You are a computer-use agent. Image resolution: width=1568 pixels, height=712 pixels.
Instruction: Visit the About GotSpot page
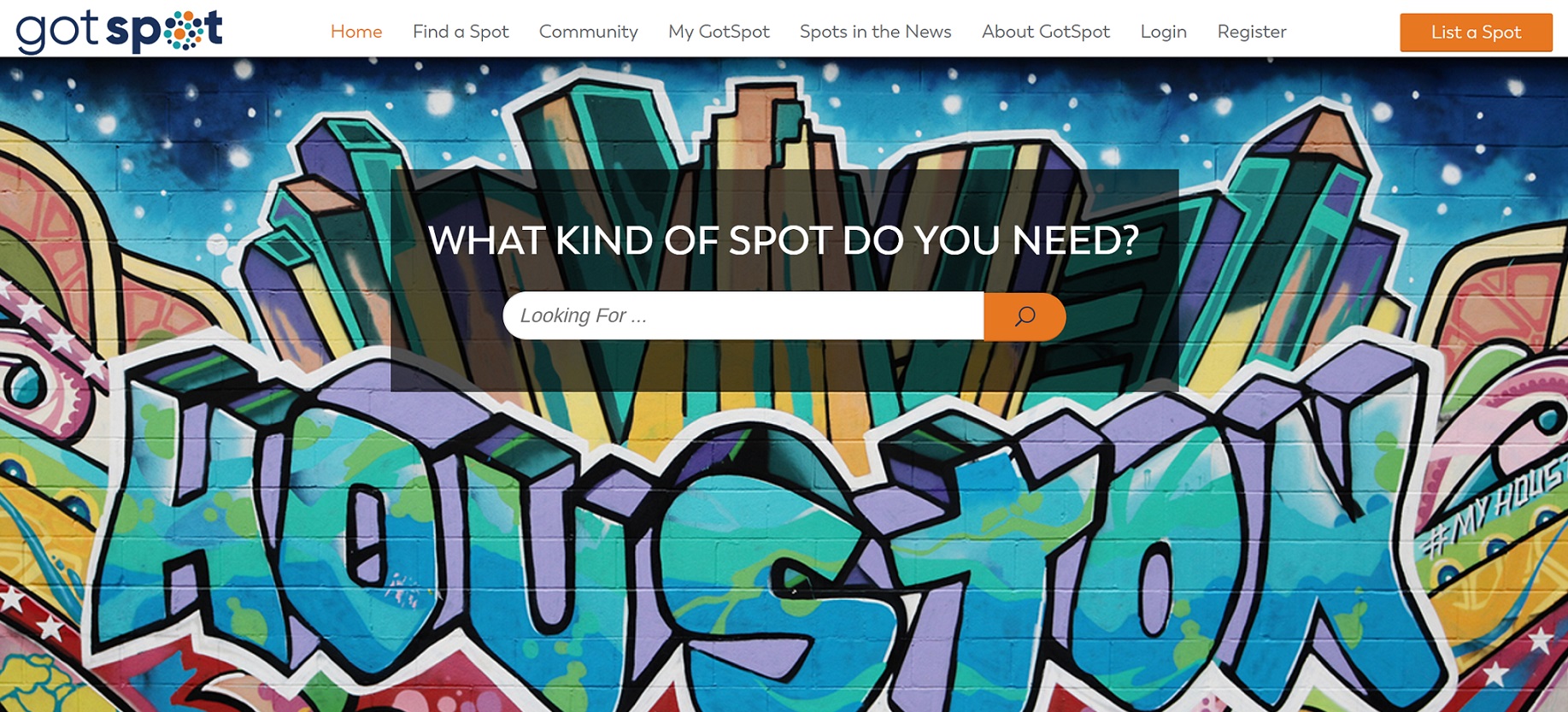(x=1046, y=32)
